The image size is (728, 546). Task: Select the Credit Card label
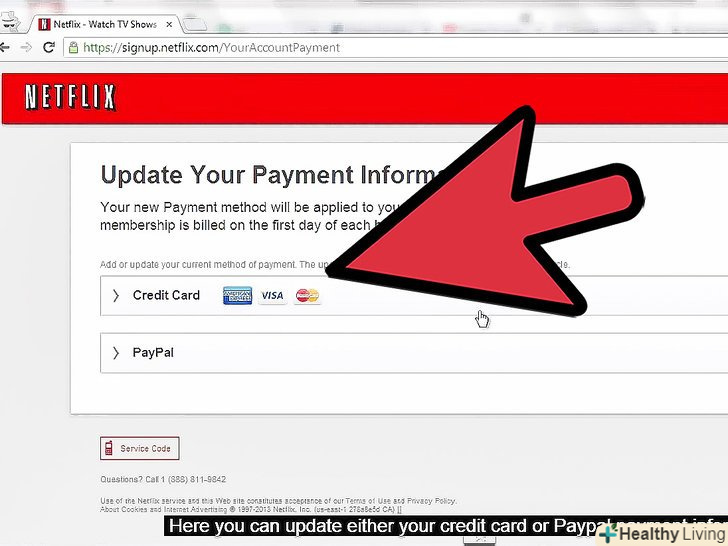pos(166,295)
